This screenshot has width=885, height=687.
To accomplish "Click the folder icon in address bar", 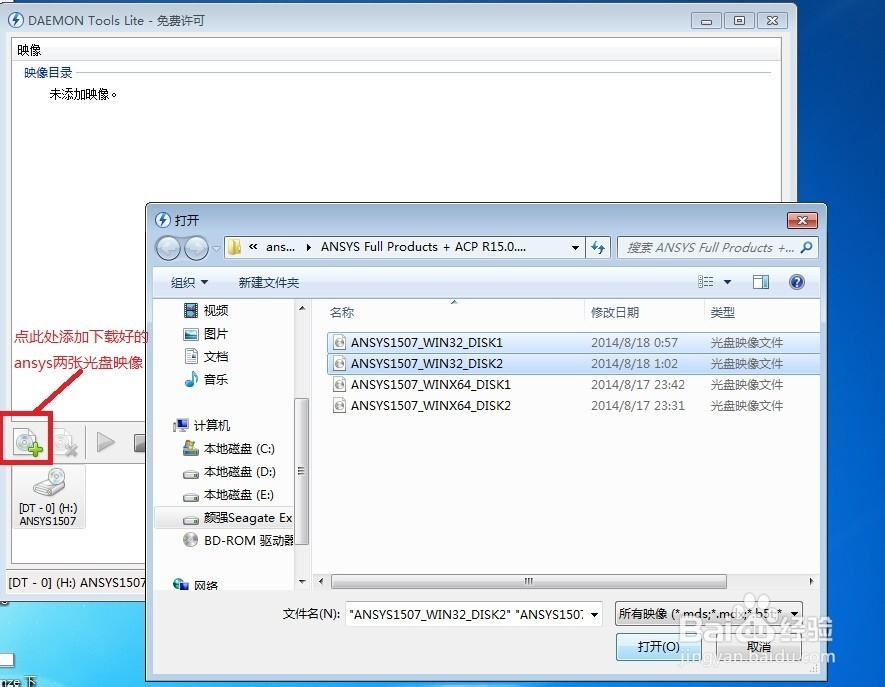I will [234, 247].
